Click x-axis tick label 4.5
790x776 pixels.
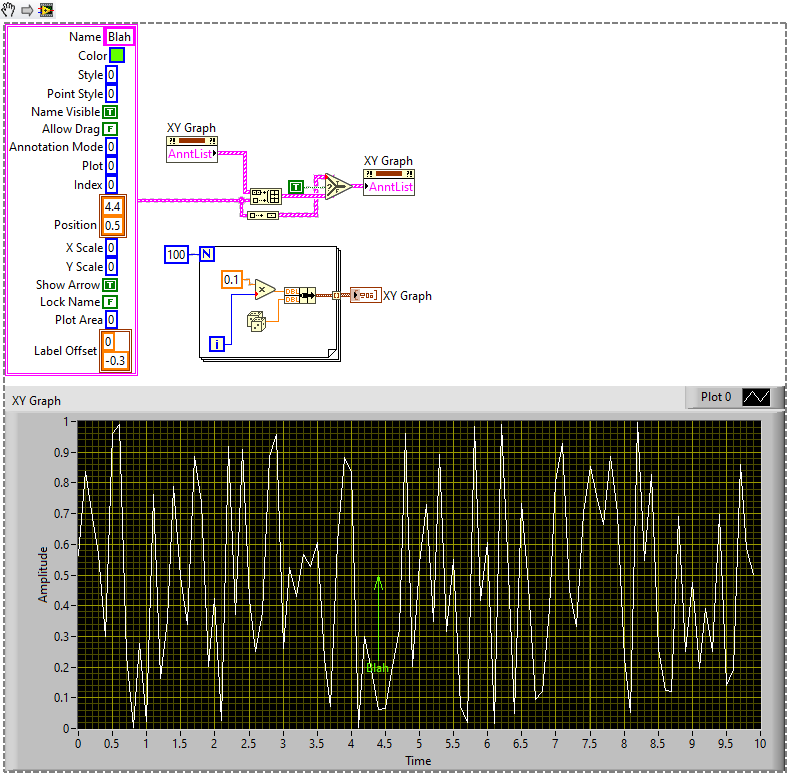pos(384,744)
